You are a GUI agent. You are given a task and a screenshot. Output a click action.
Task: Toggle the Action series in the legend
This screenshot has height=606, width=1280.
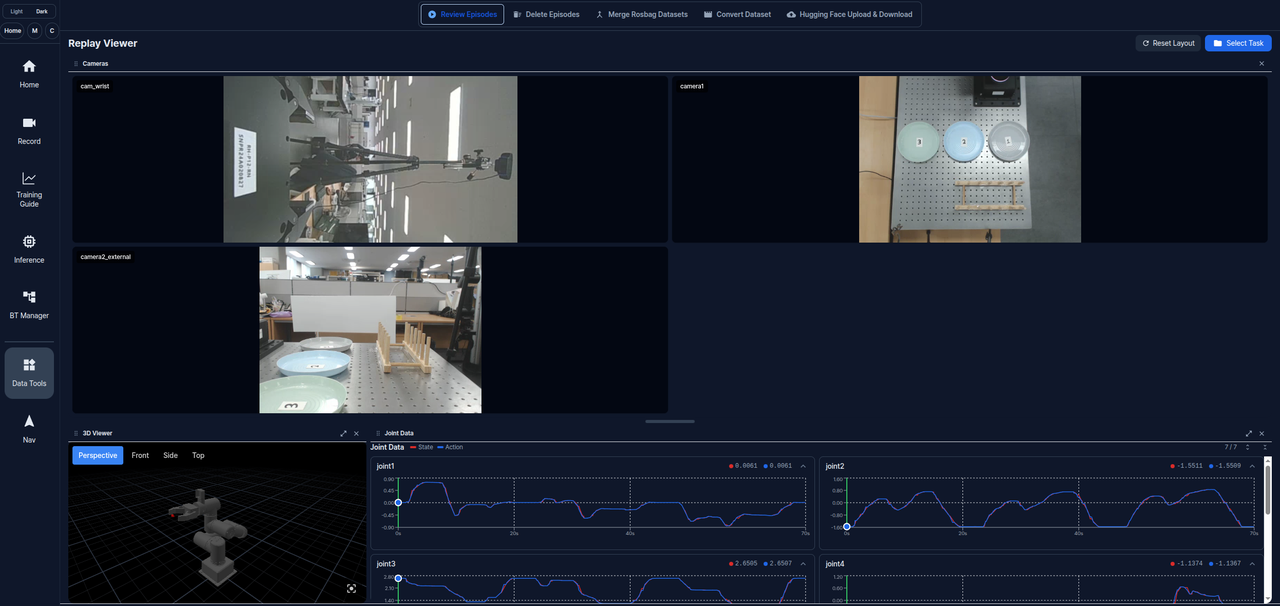pyautogui.click(x=450, y=447)
